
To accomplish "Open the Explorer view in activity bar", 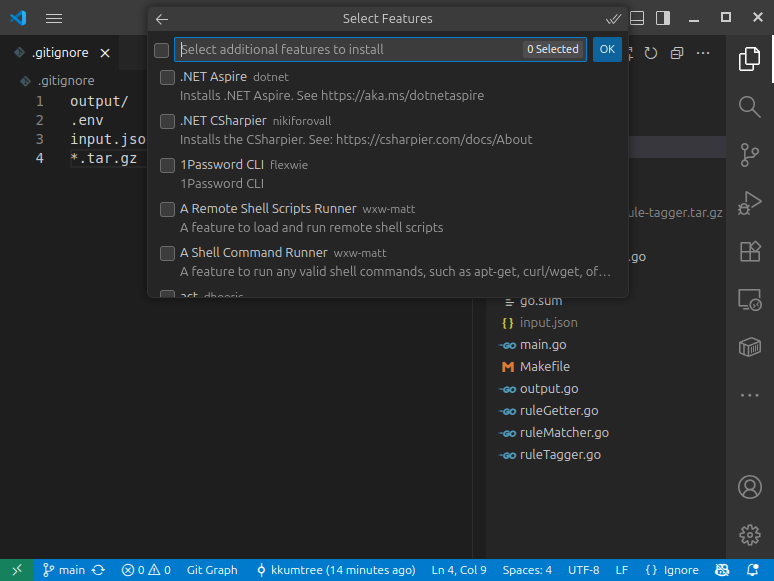I will [x=749, y=59].
